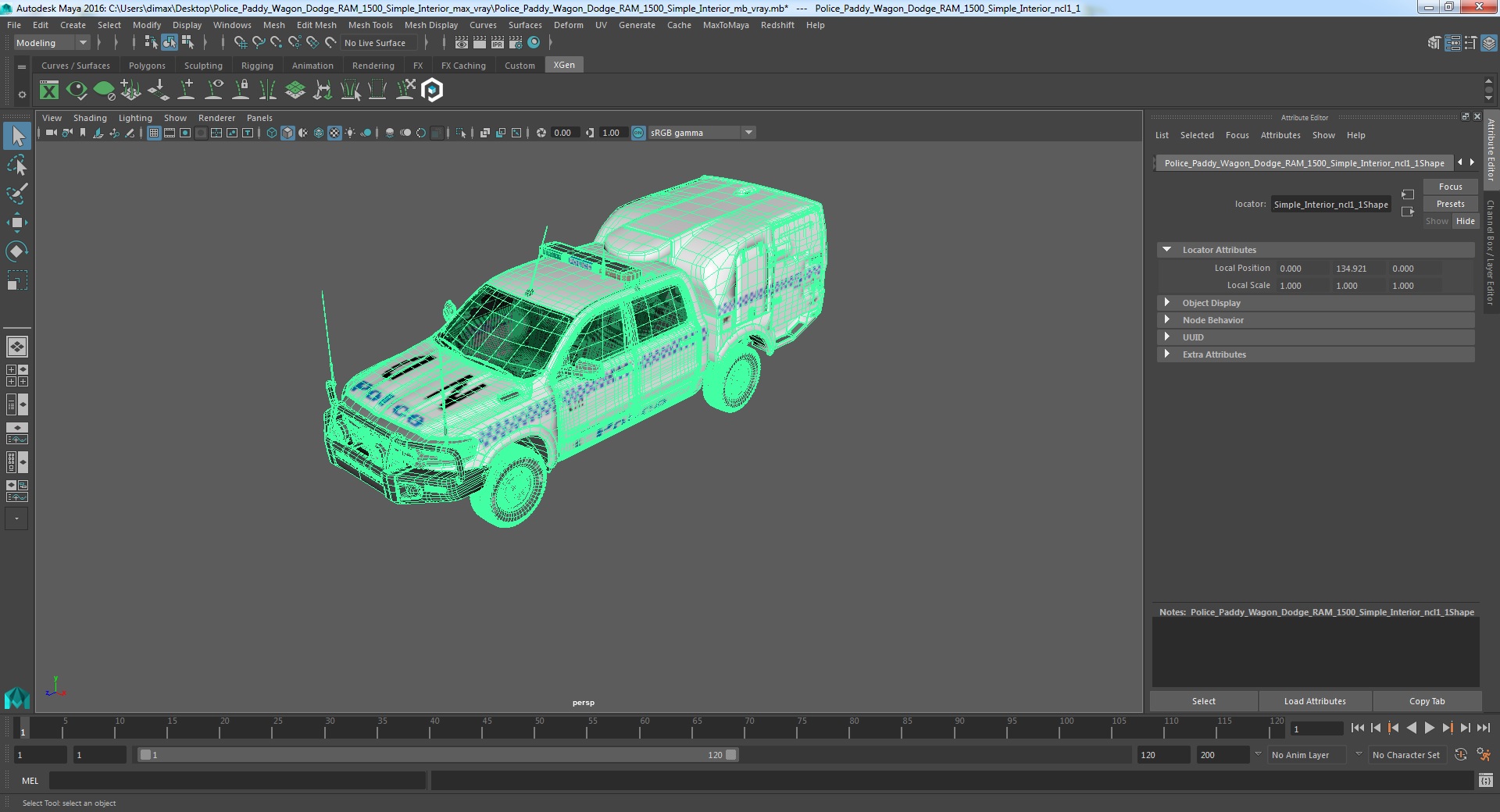The width and height of the screenshot is (1500, 812).
Task: Switch to Polygons shelf tab
Action: click(147, 66)
